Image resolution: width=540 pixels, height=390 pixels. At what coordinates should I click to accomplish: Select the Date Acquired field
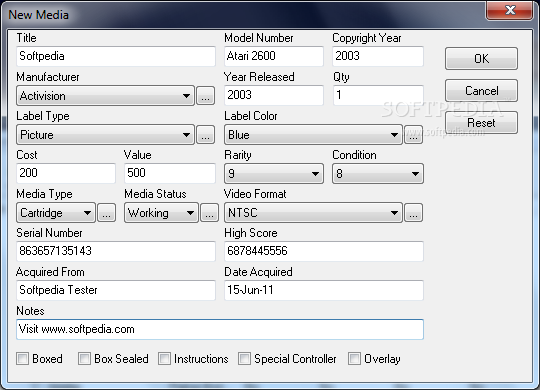pos(324,290)
